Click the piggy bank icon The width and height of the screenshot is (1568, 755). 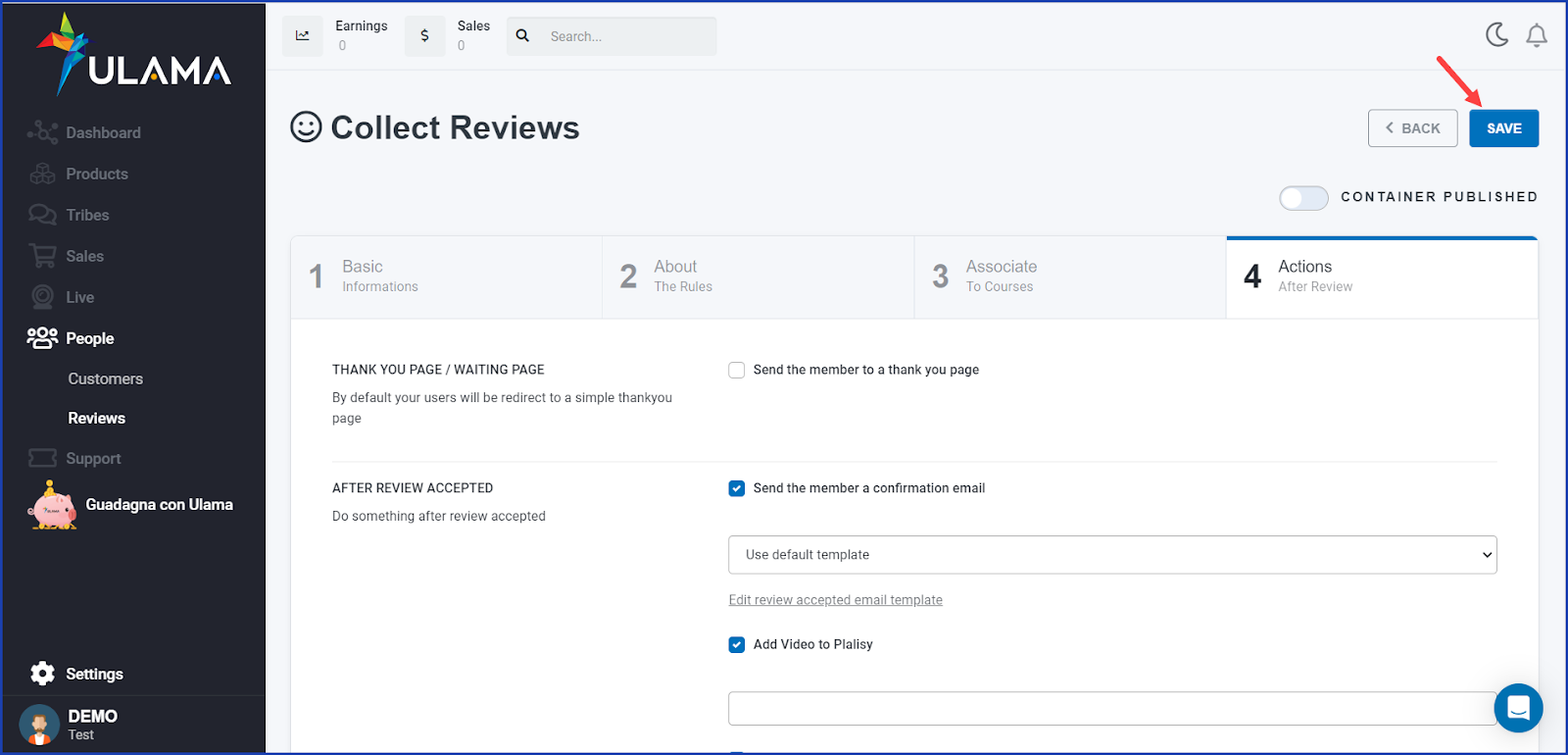(x=53, y=506)
